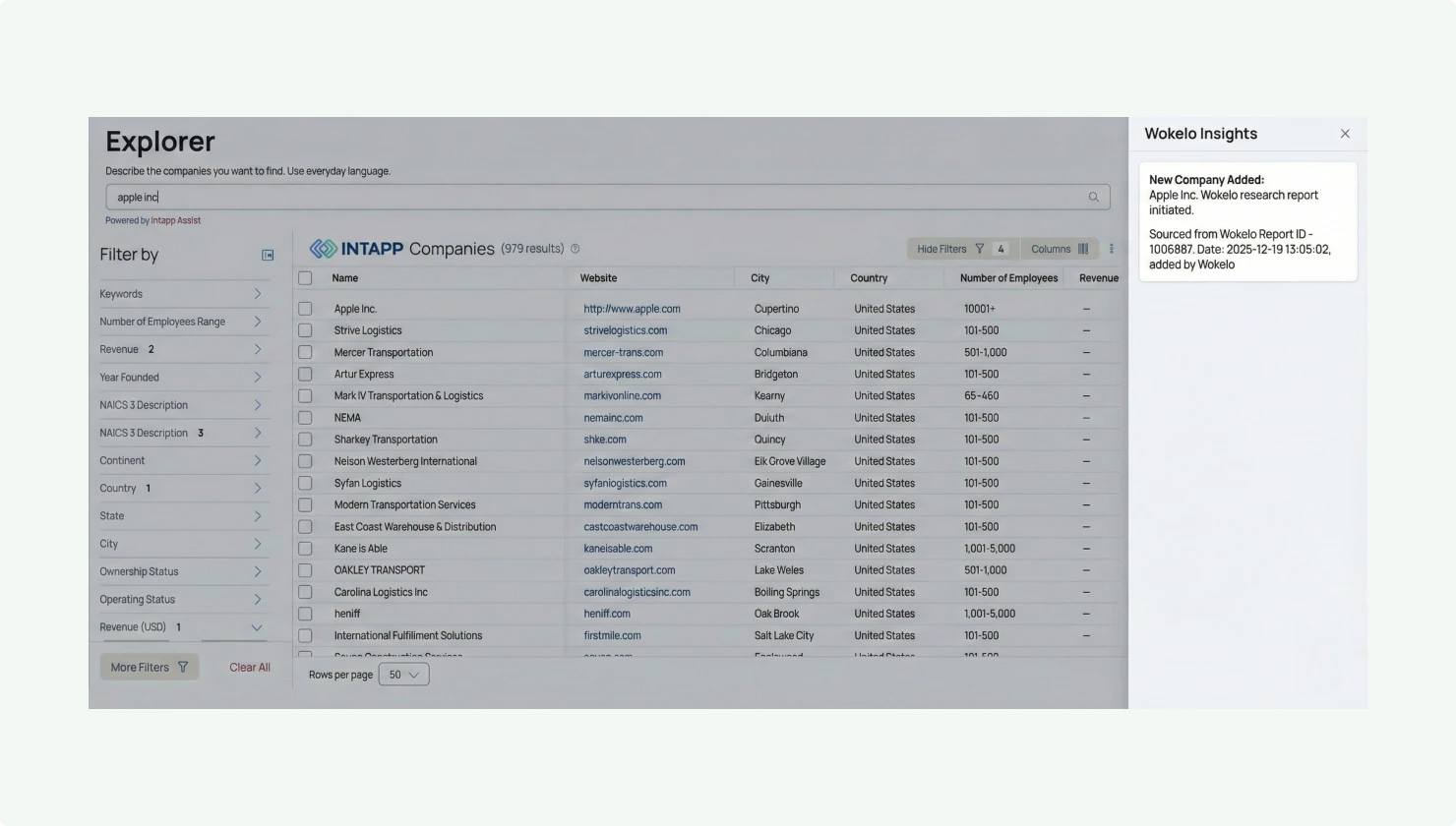Click the Carolina Logistics Inc name

(381, 592)
